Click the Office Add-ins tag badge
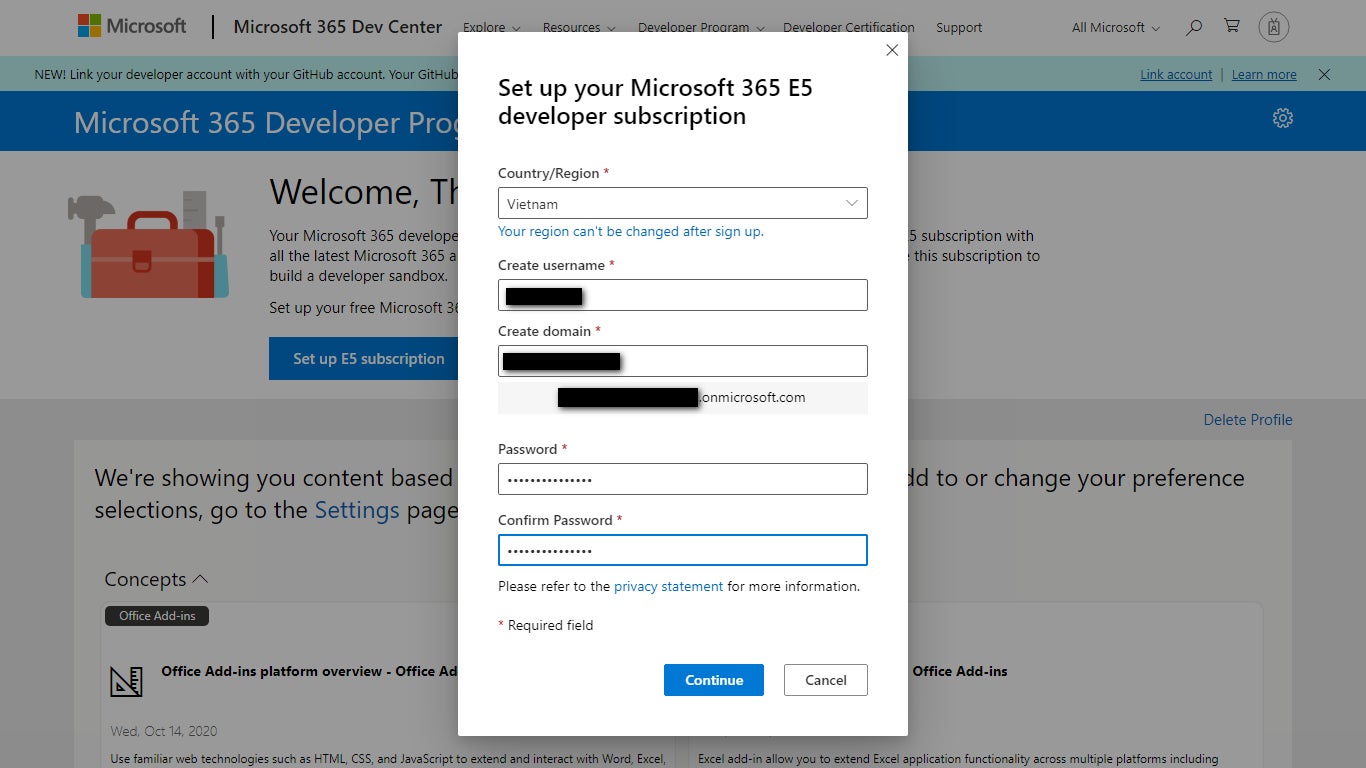 point(157,616)
